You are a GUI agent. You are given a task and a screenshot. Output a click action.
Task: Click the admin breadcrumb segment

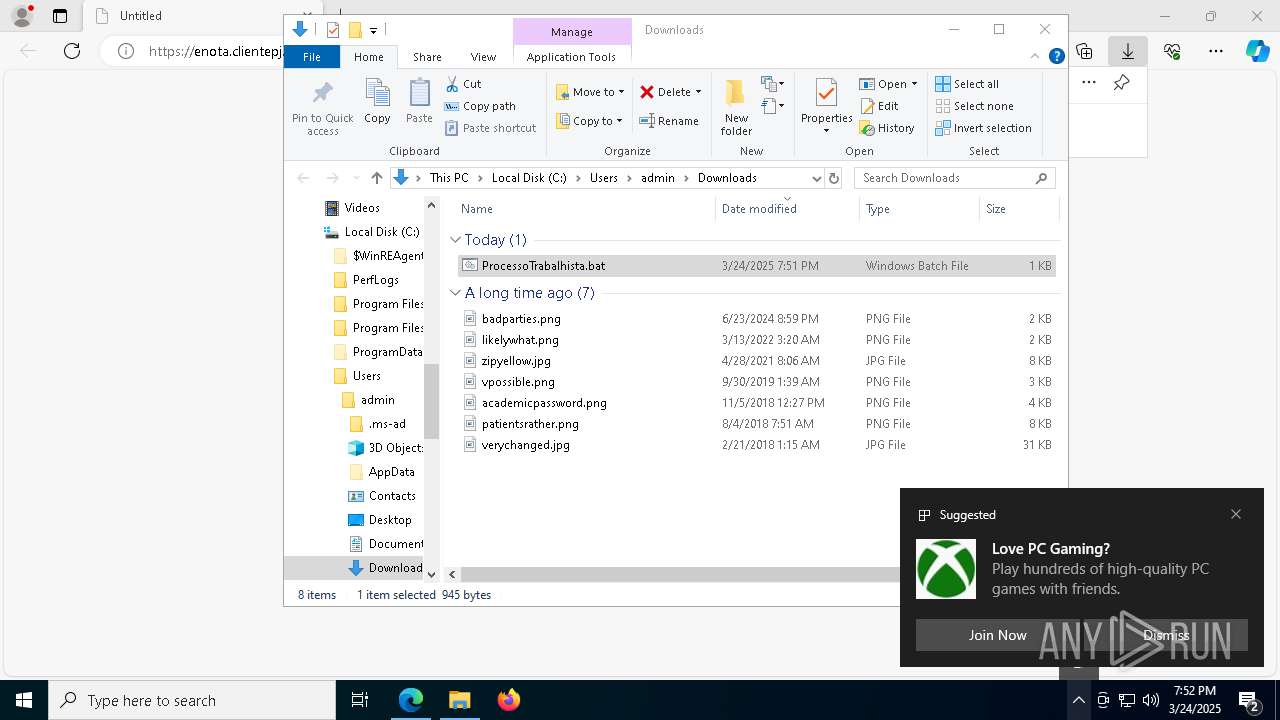pos(658,178)
